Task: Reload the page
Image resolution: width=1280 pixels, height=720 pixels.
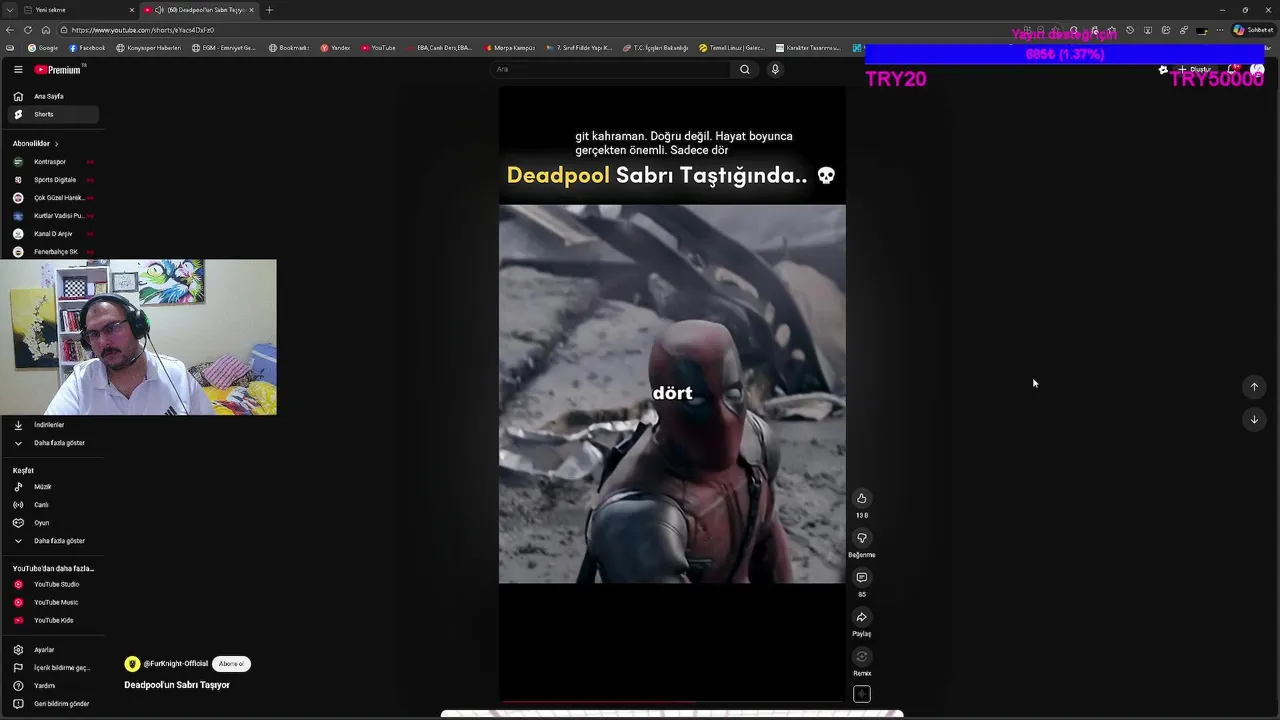Action: tap(28, 30)
